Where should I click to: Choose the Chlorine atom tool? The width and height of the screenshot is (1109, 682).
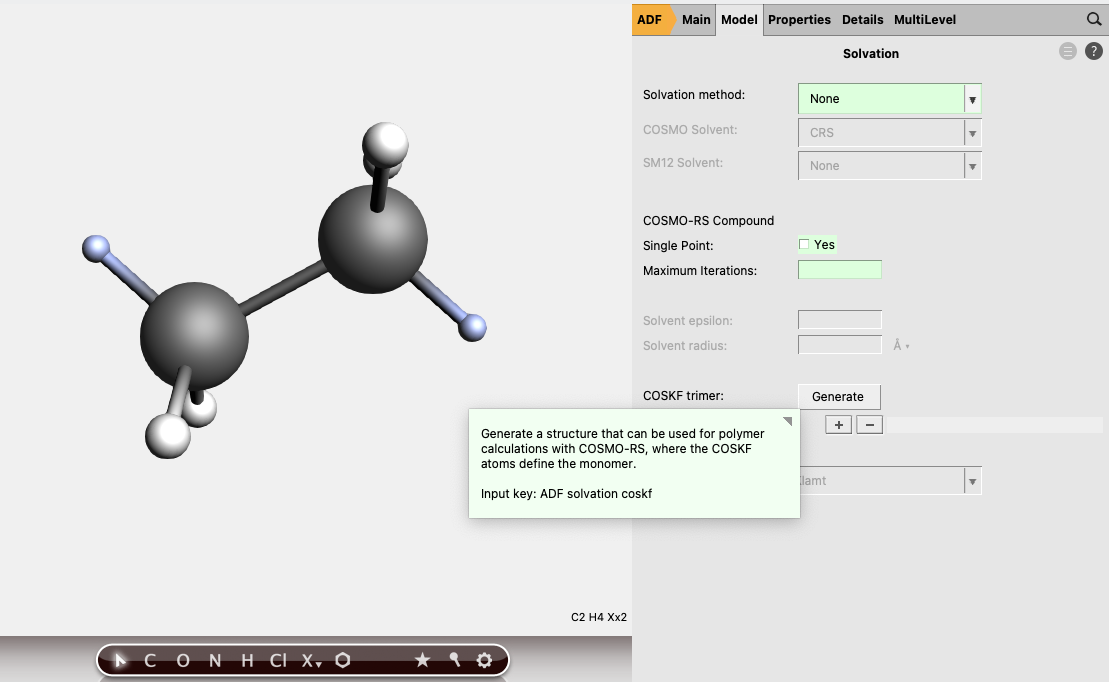coord(278,660)
